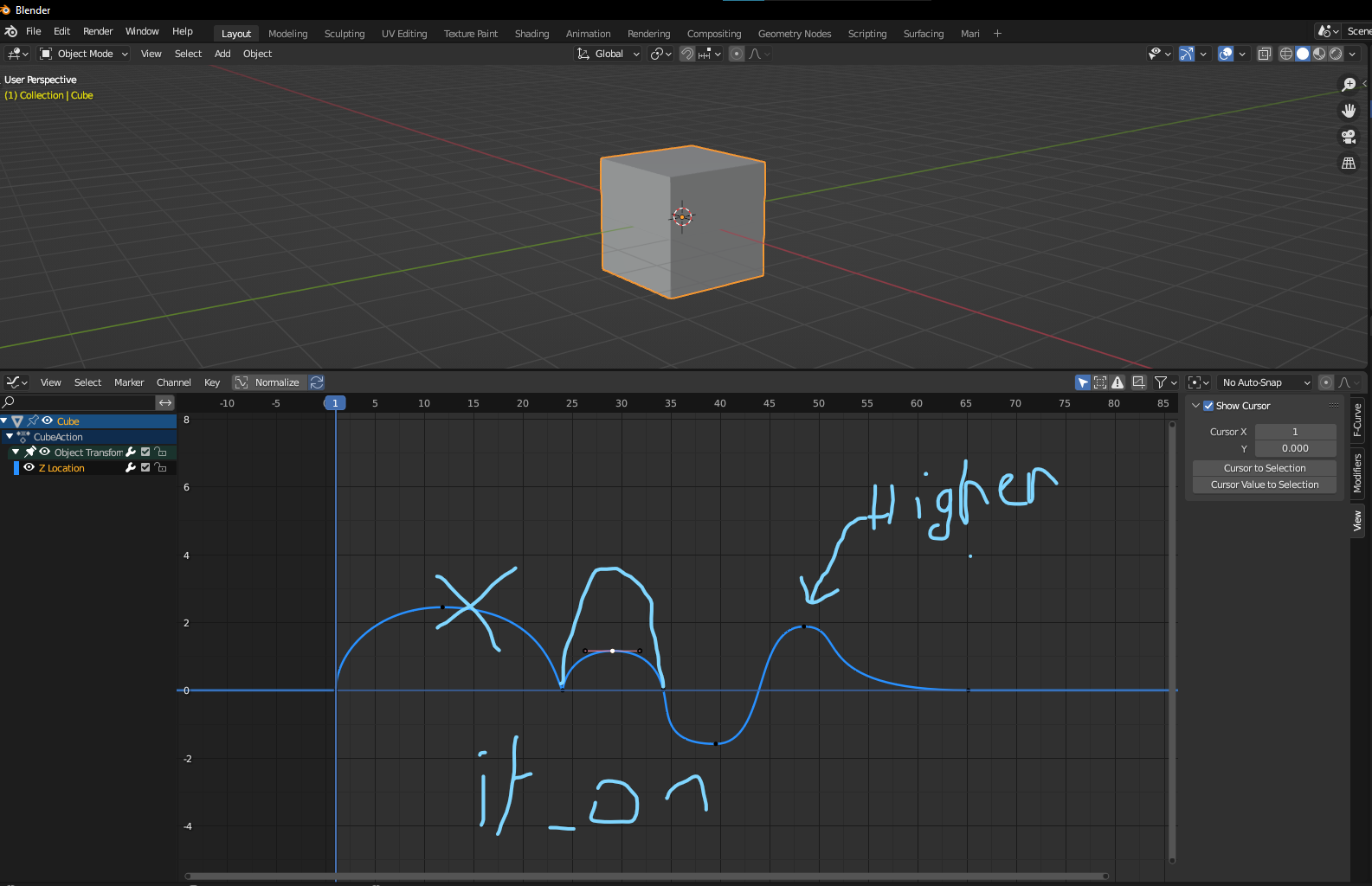Image resolution: width=1372 pixels, height=886 pixels.
Task: Click the Cursor X value field
Action: [1295, 432]
